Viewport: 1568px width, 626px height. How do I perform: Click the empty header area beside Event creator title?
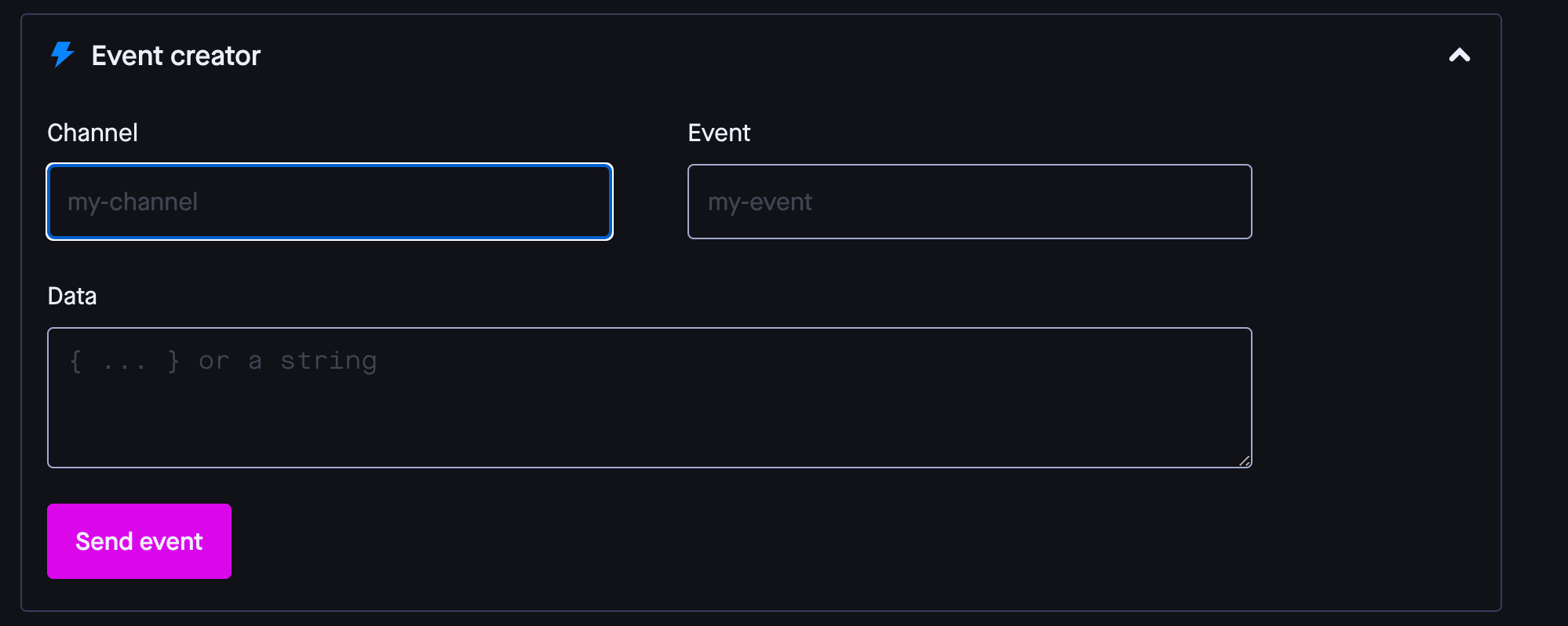pyautogui.click(x=848, y=56)
